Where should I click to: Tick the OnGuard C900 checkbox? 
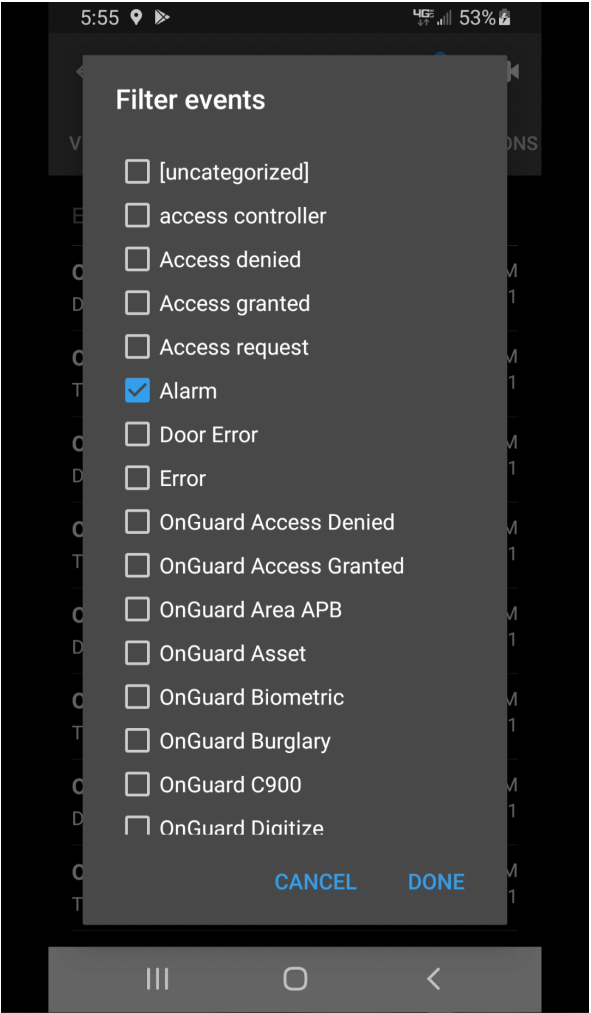(x=137, y=785)
